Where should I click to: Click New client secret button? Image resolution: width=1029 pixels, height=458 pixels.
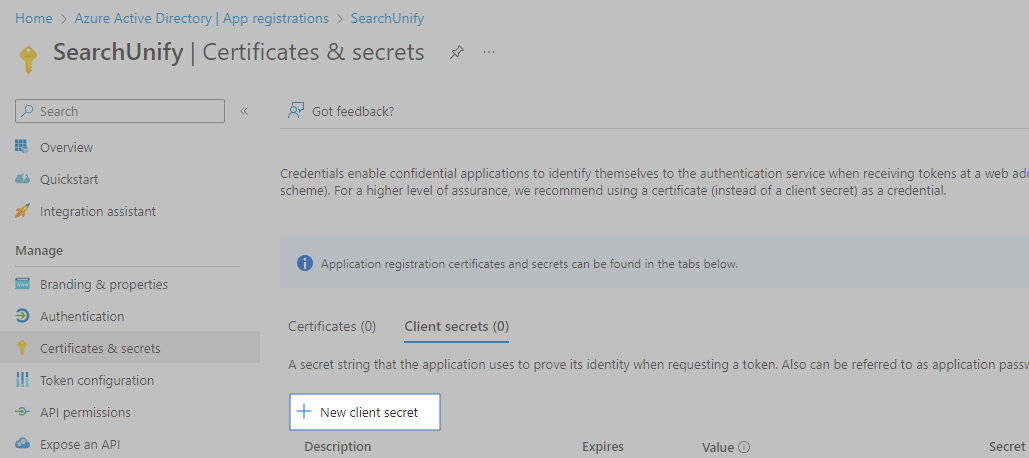[x=365, y=412]
